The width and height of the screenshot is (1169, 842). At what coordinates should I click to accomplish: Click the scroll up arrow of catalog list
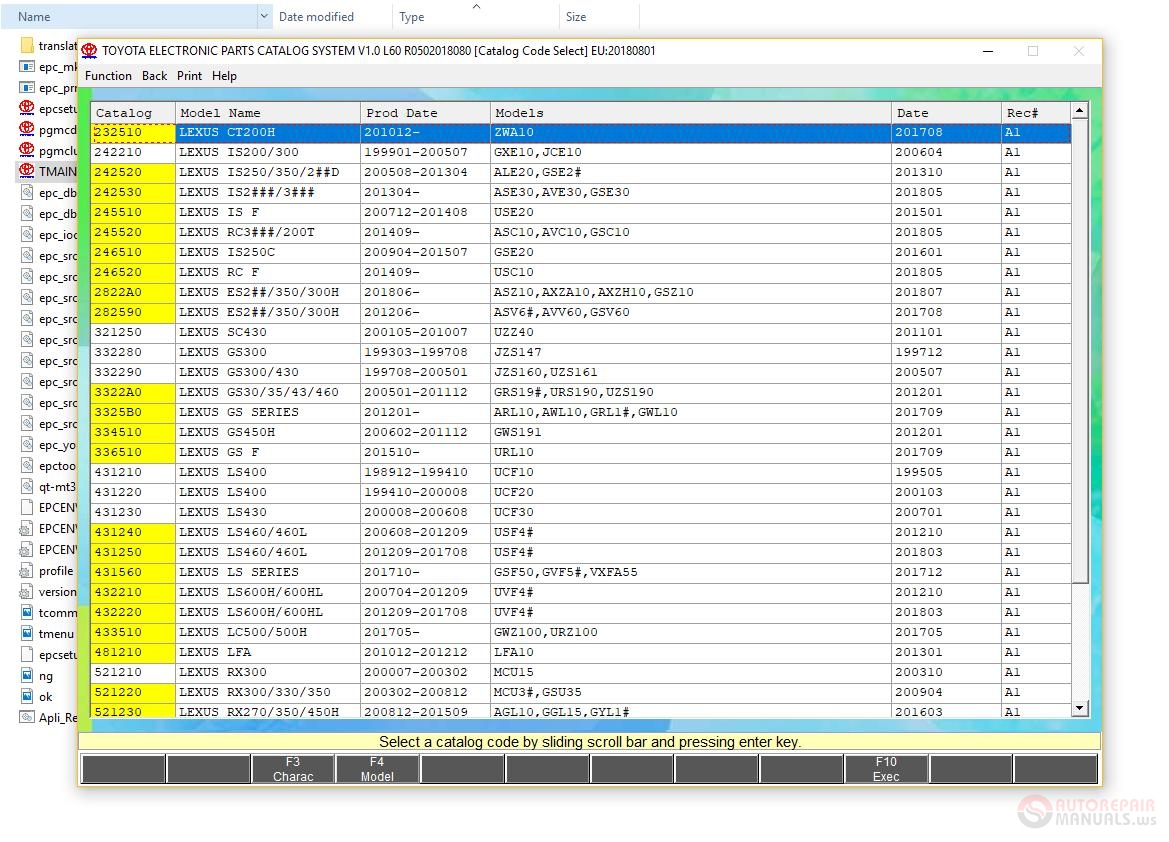(1080, 111)
